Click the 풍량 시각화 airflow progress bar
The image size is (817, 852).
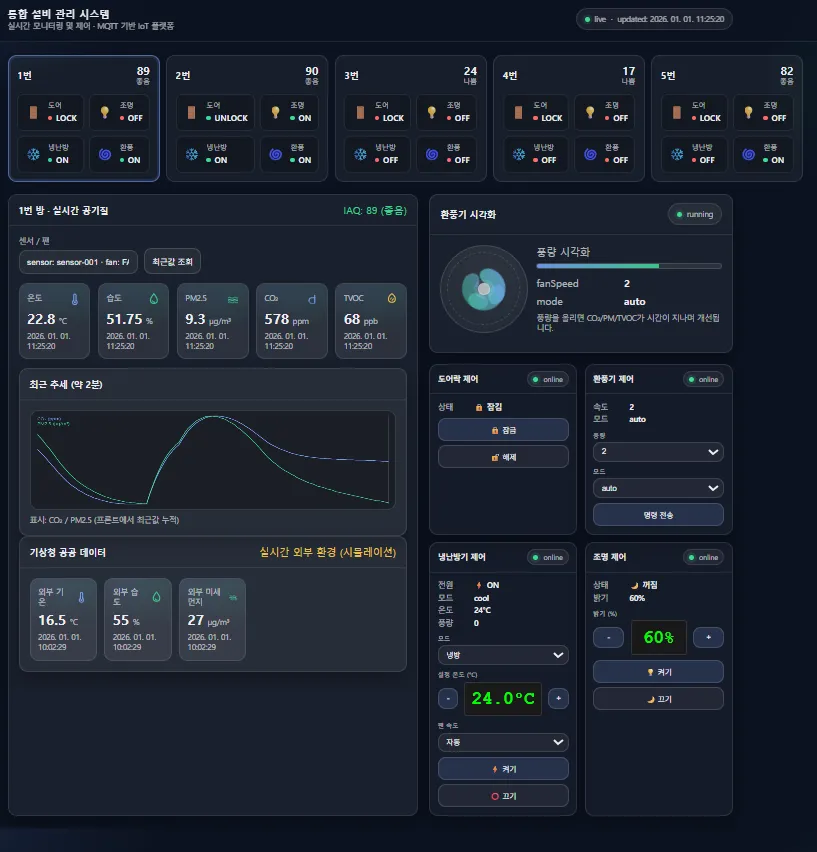pyautogui.click(x=628, y=266)
